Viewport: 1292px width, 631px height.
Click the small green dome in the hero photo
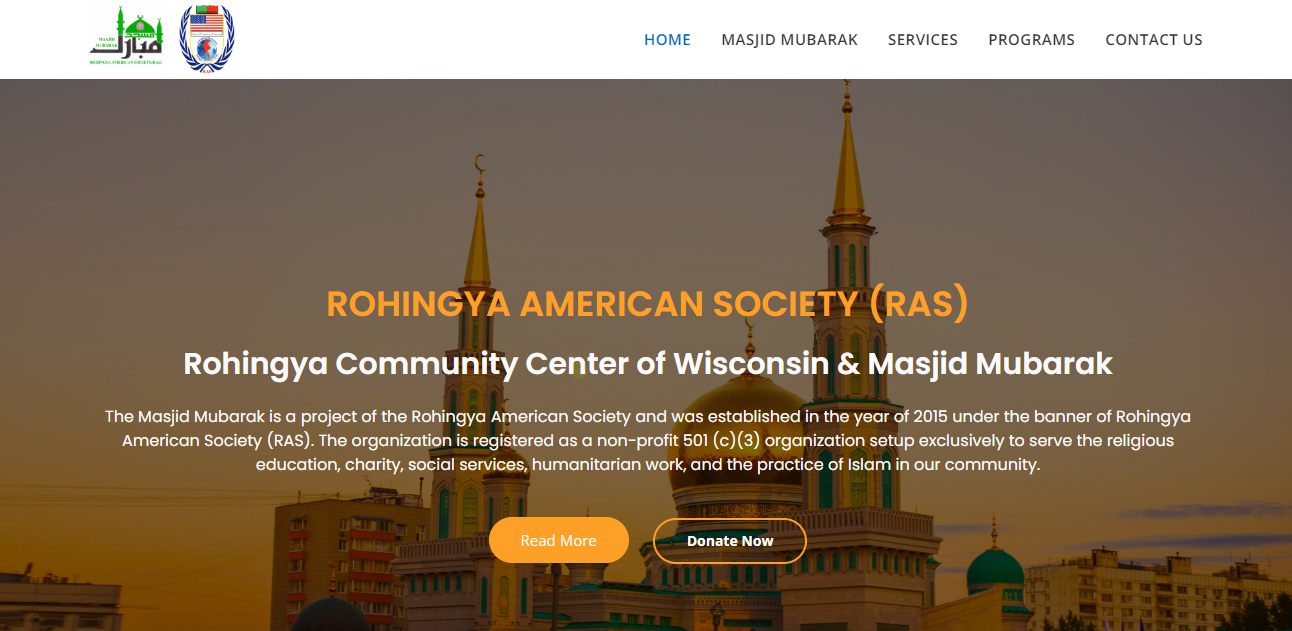click(x=995, y=570)
